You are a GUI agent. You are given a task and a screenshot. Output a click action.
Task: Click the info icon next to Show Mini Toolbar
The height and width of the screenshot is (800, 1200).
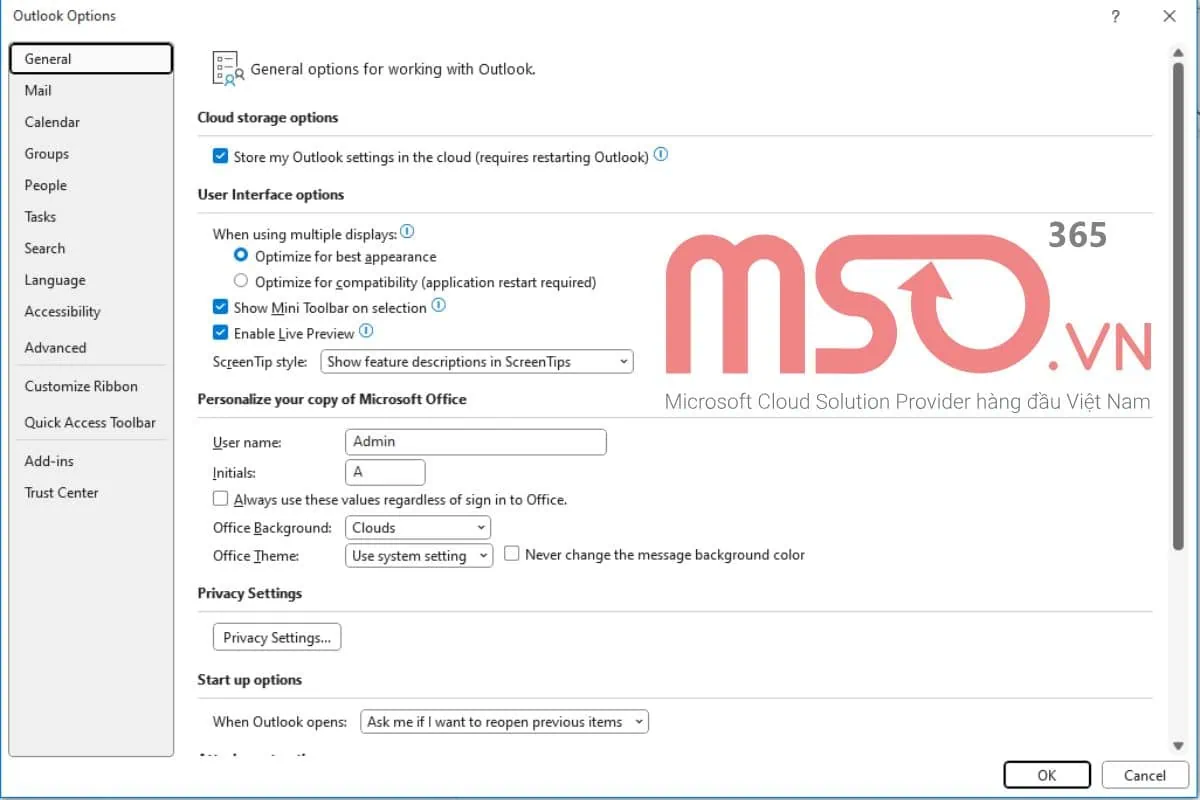438,307
